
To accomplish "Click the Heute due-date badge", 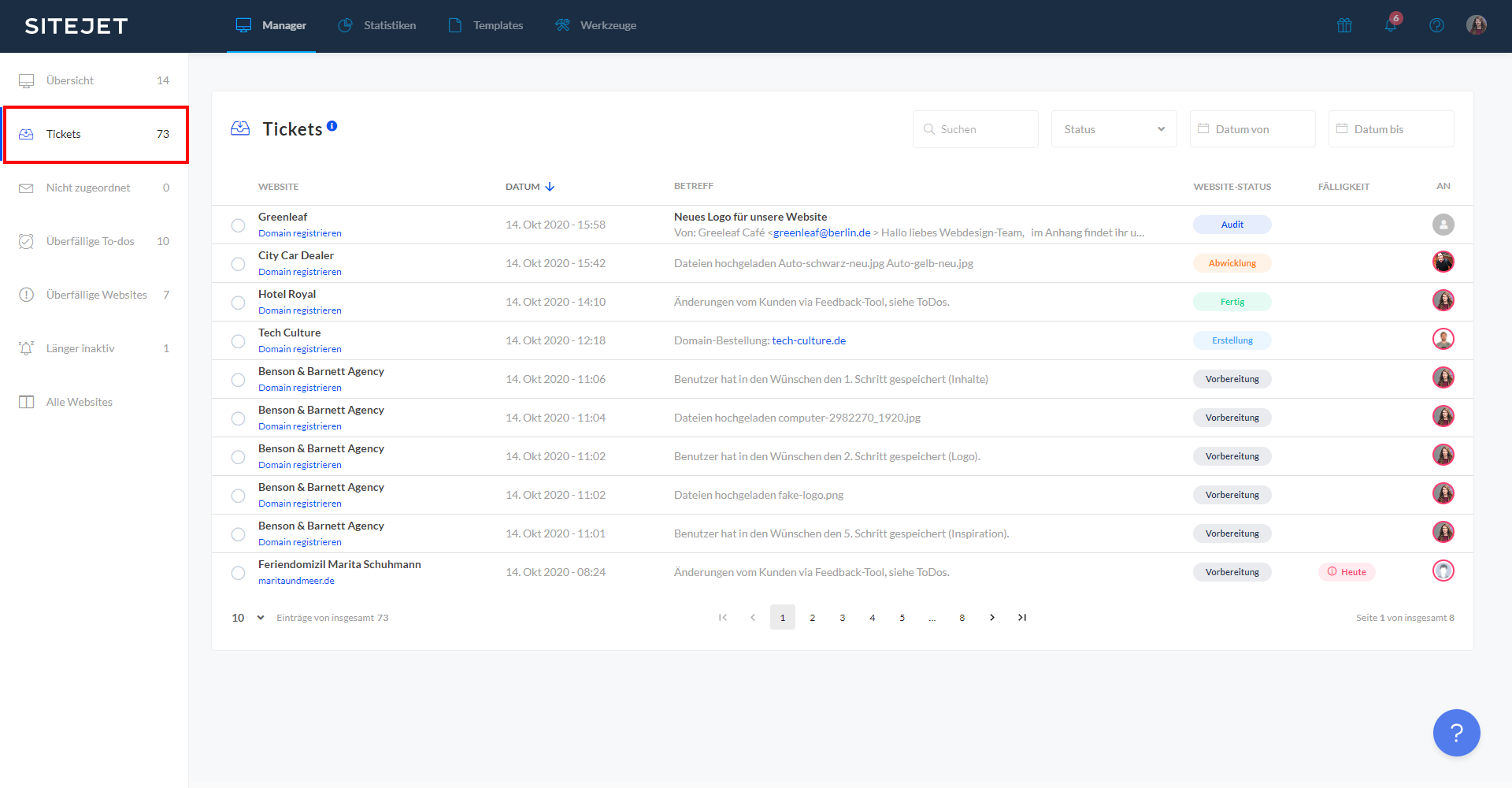I will tap(1347, 572).
